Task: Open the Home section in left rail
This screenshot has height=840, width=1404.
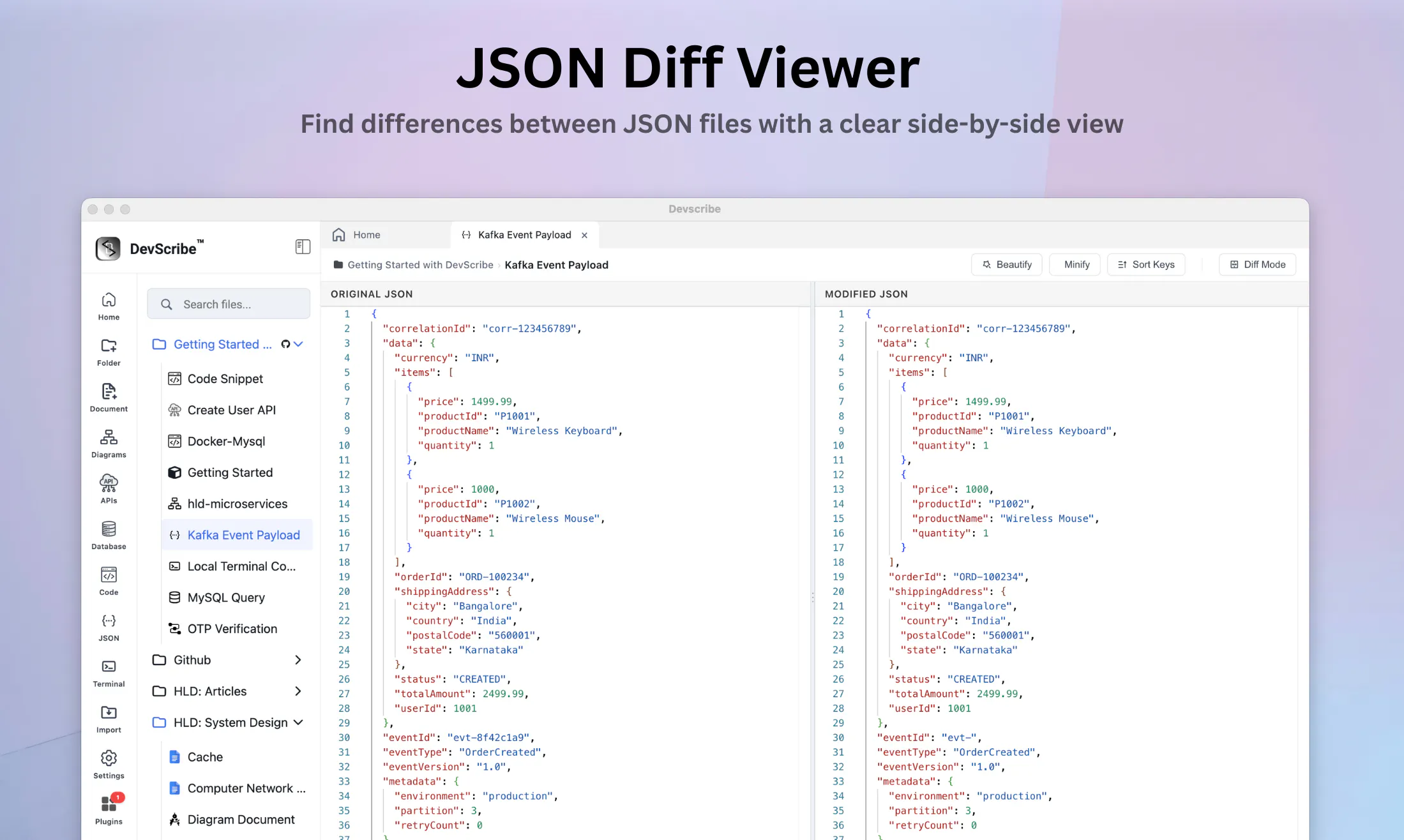Action: 109,306
